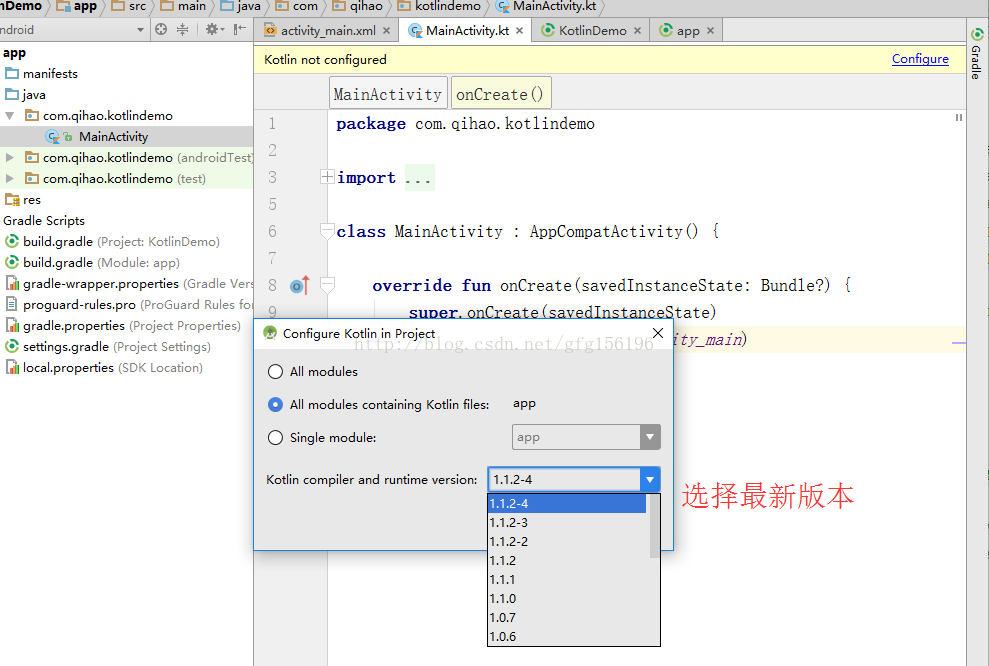The image size is (989, 666).
Task: Click the Kotlin version field showing 1.1.2-4
Action: [564, 479]
